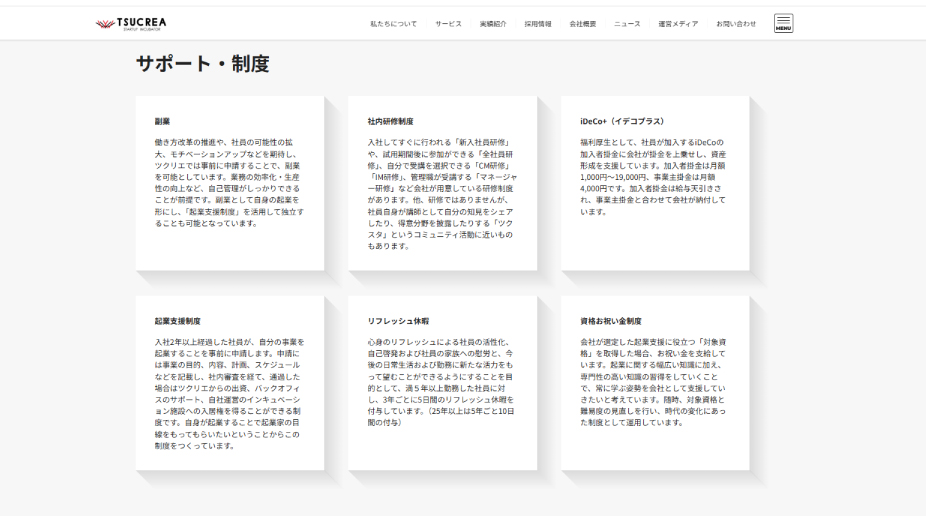This screenshot has height=516, width=926.
Task: Open the hamburger MENU icon
Action: point(783,23)
